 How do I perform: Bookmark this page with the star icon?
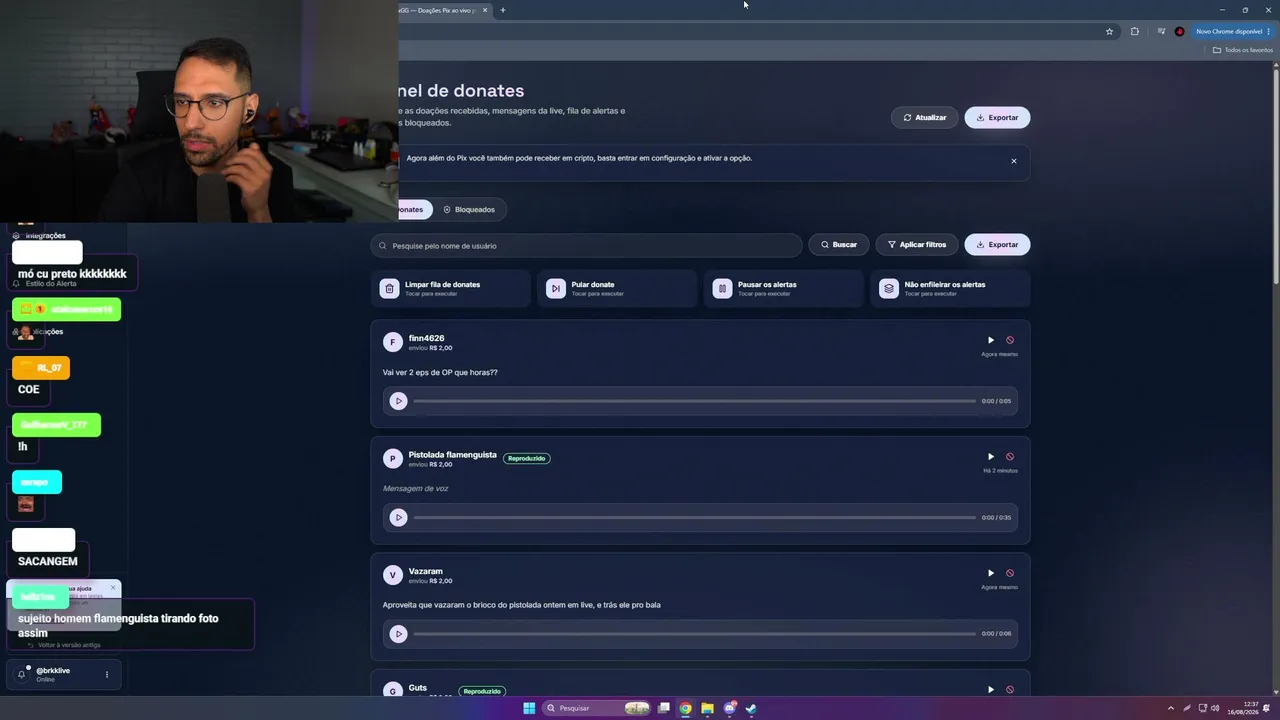click(x=1109, y=32)
